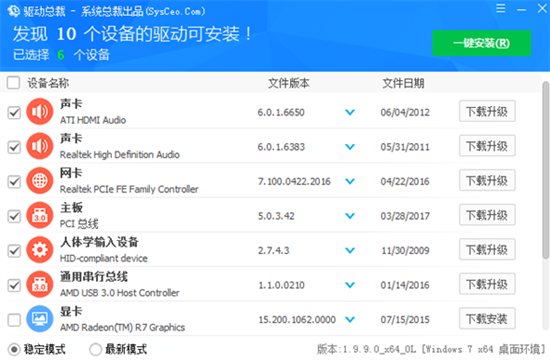The image size is (550, 361).
Task: Click the 驱动总裁 app logo in title bar
Action: click(14, 11)
